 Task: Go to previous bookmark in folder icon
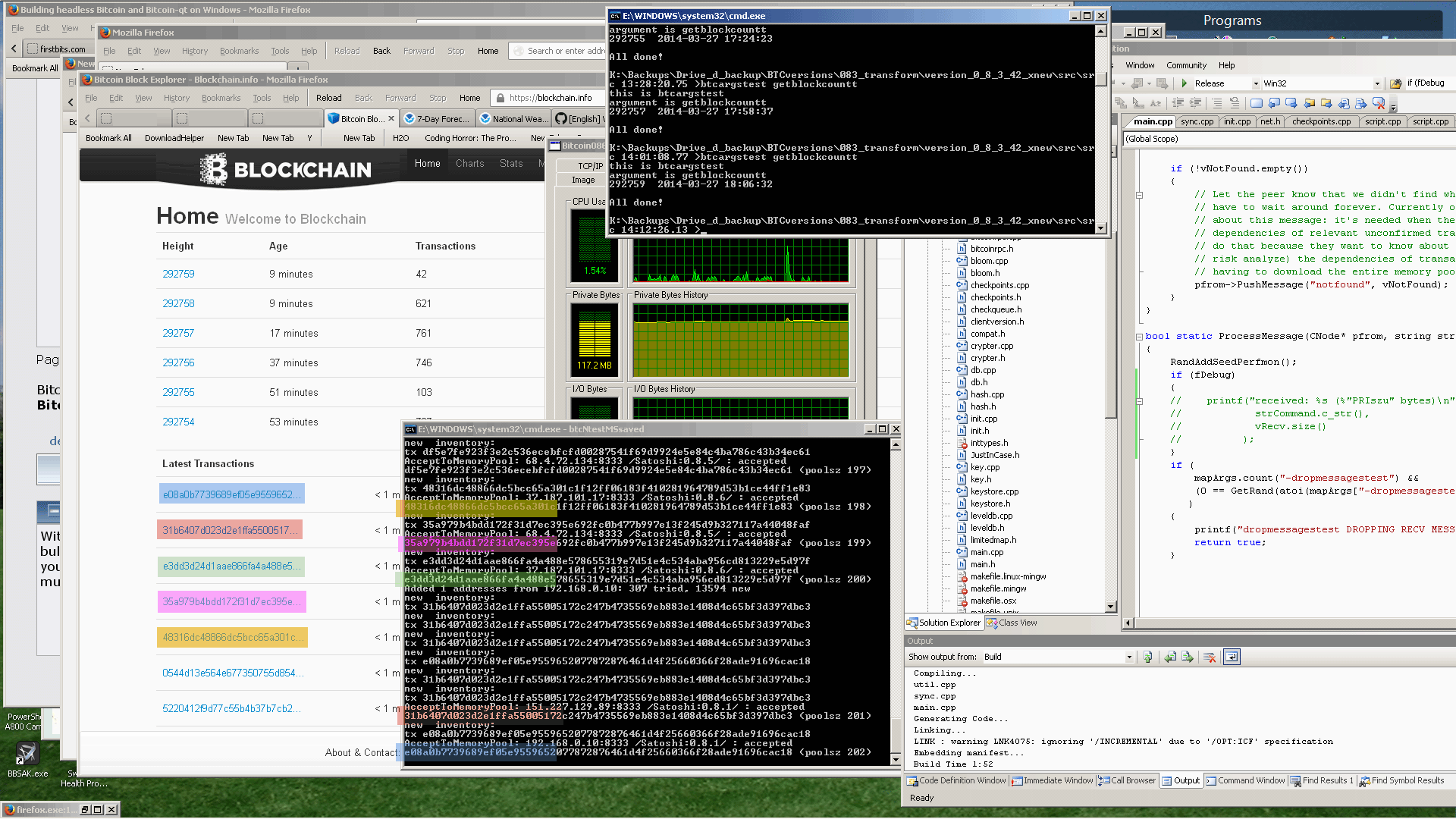1309,103
